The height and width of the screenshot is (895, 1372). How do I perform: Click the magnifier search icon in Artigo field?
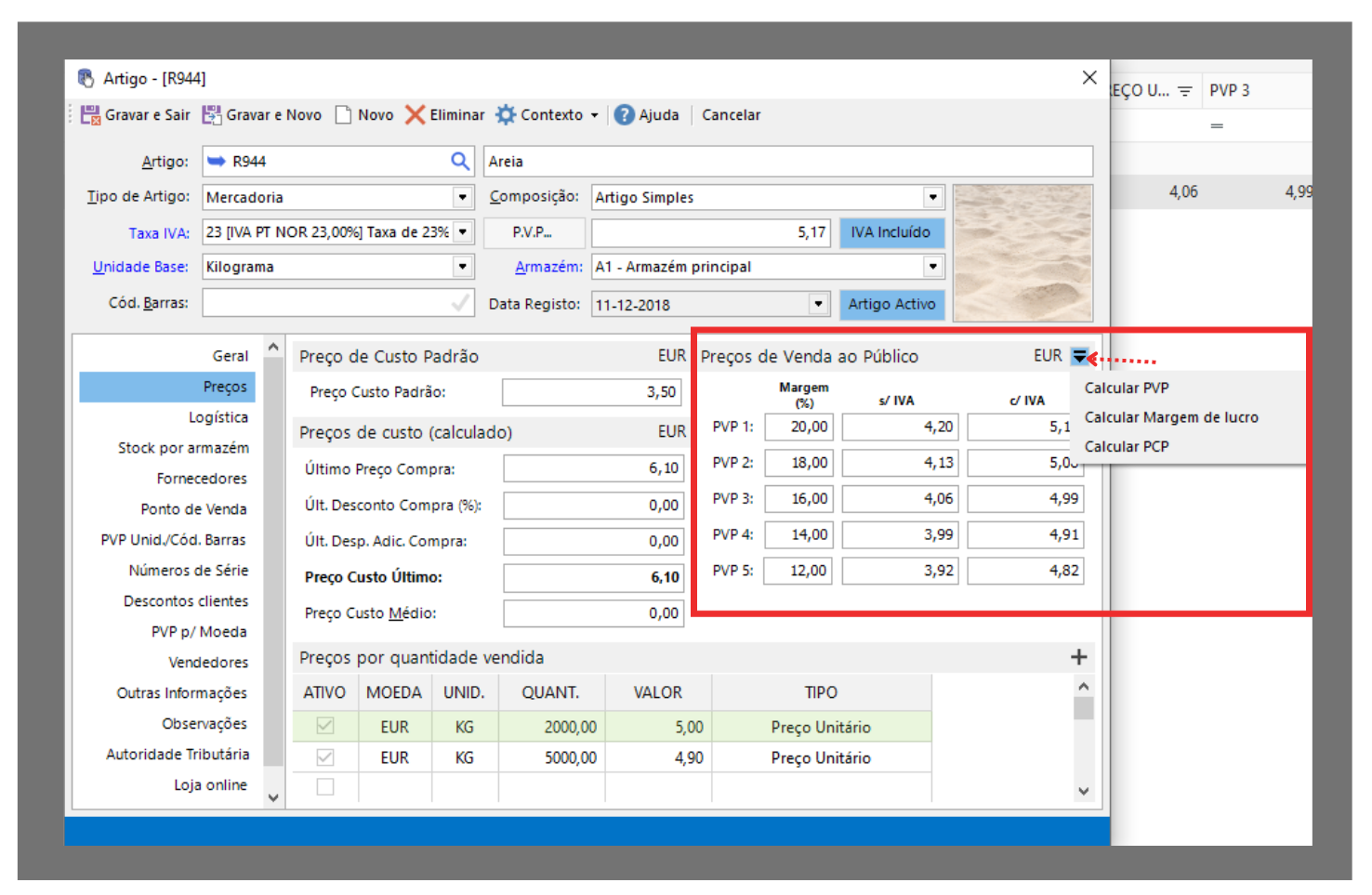pos(460,162)
